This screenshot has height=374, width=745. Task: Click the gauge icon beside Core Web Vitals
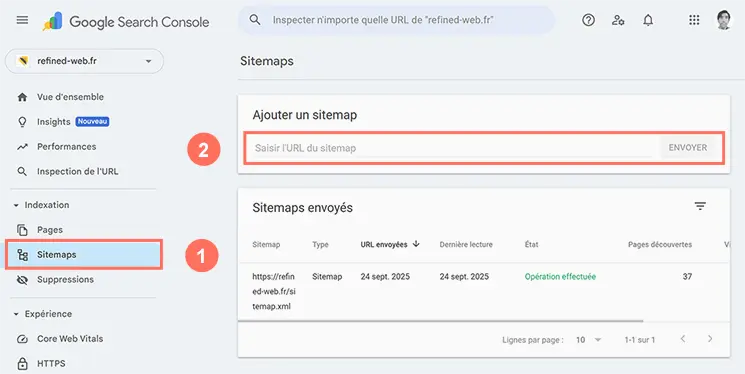(x=22, y=339)
